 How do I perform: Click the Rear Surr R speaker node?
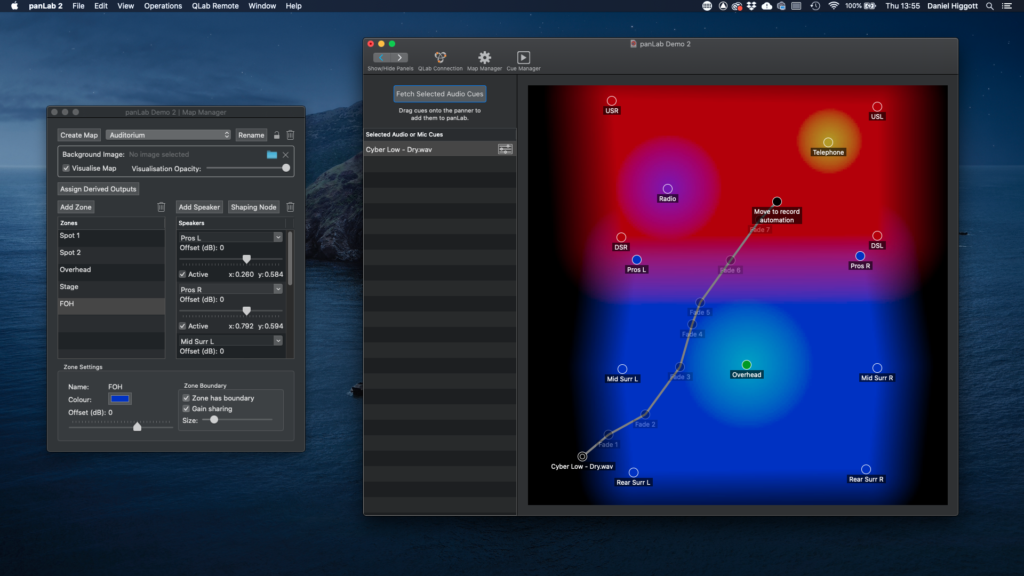point(866,470)
